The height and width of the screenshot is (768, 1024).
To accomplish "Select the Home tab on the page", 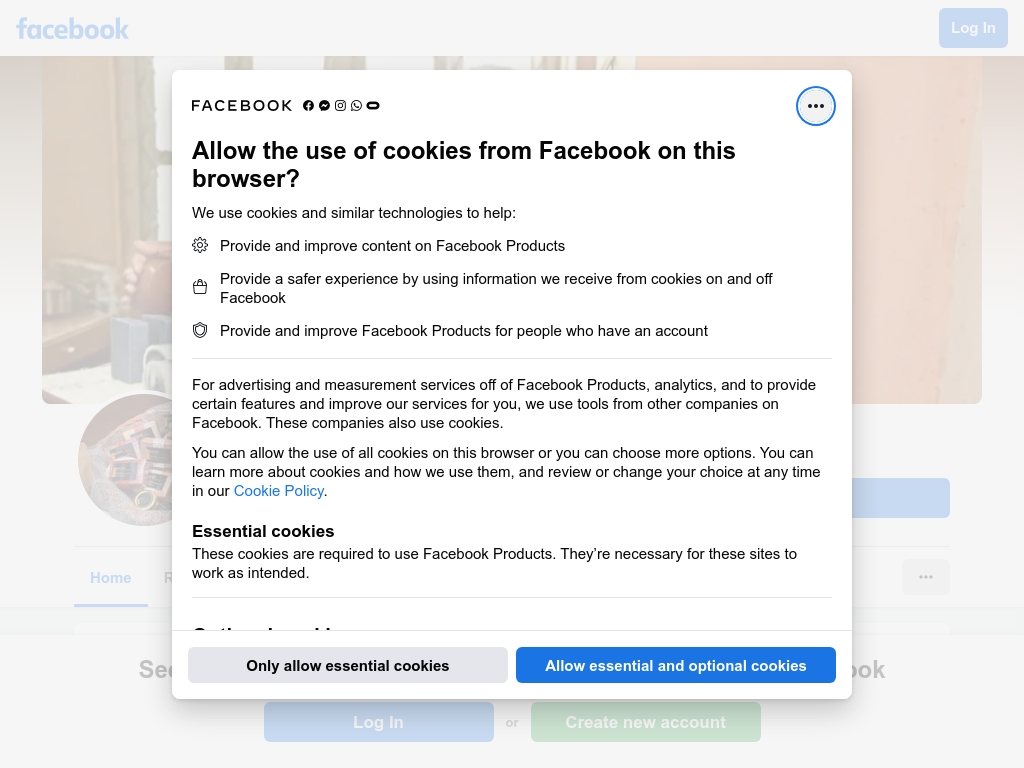I will tap(110, 578).
